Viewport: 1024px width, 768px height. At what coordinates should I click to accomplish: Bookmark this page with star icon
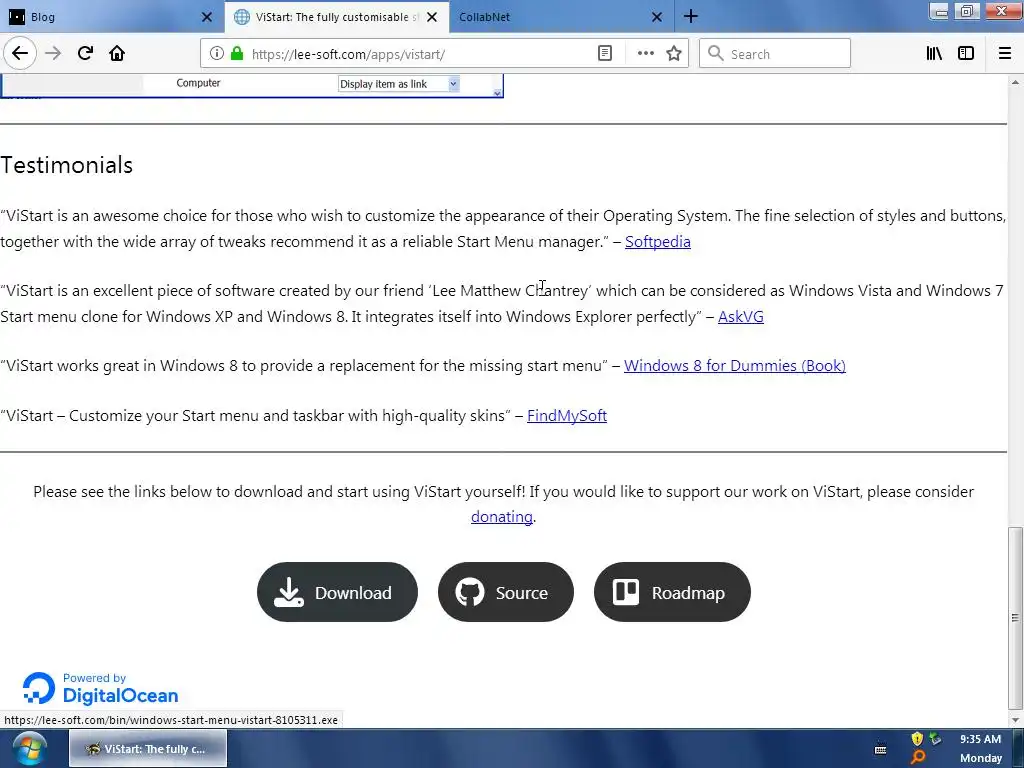(674, 54)
